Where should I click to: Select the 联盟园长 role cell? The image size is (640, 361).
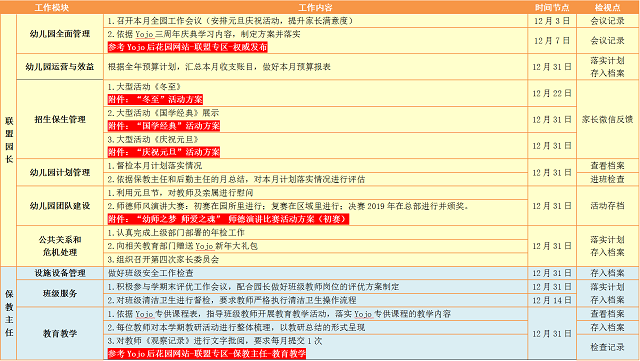click(9, 140)
